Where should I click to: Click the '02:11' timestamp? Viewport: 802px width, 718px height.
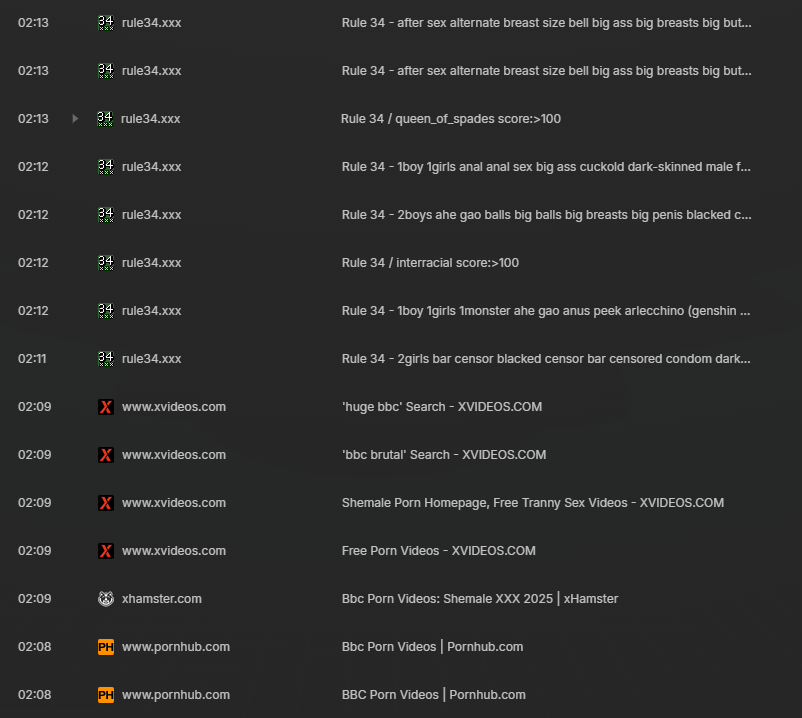point(32,359)
